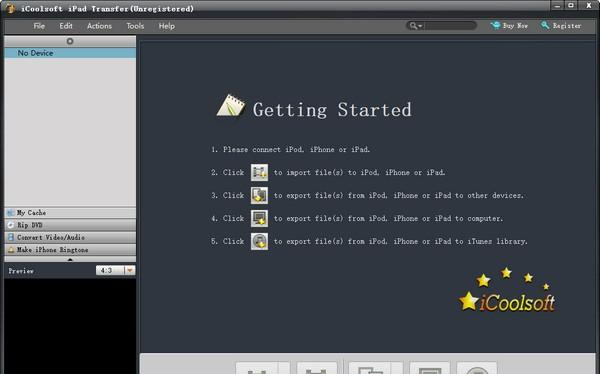Click the small up arrow above Preview
Viewport: 600px width, 374px height.
click(x=70, y=259)
